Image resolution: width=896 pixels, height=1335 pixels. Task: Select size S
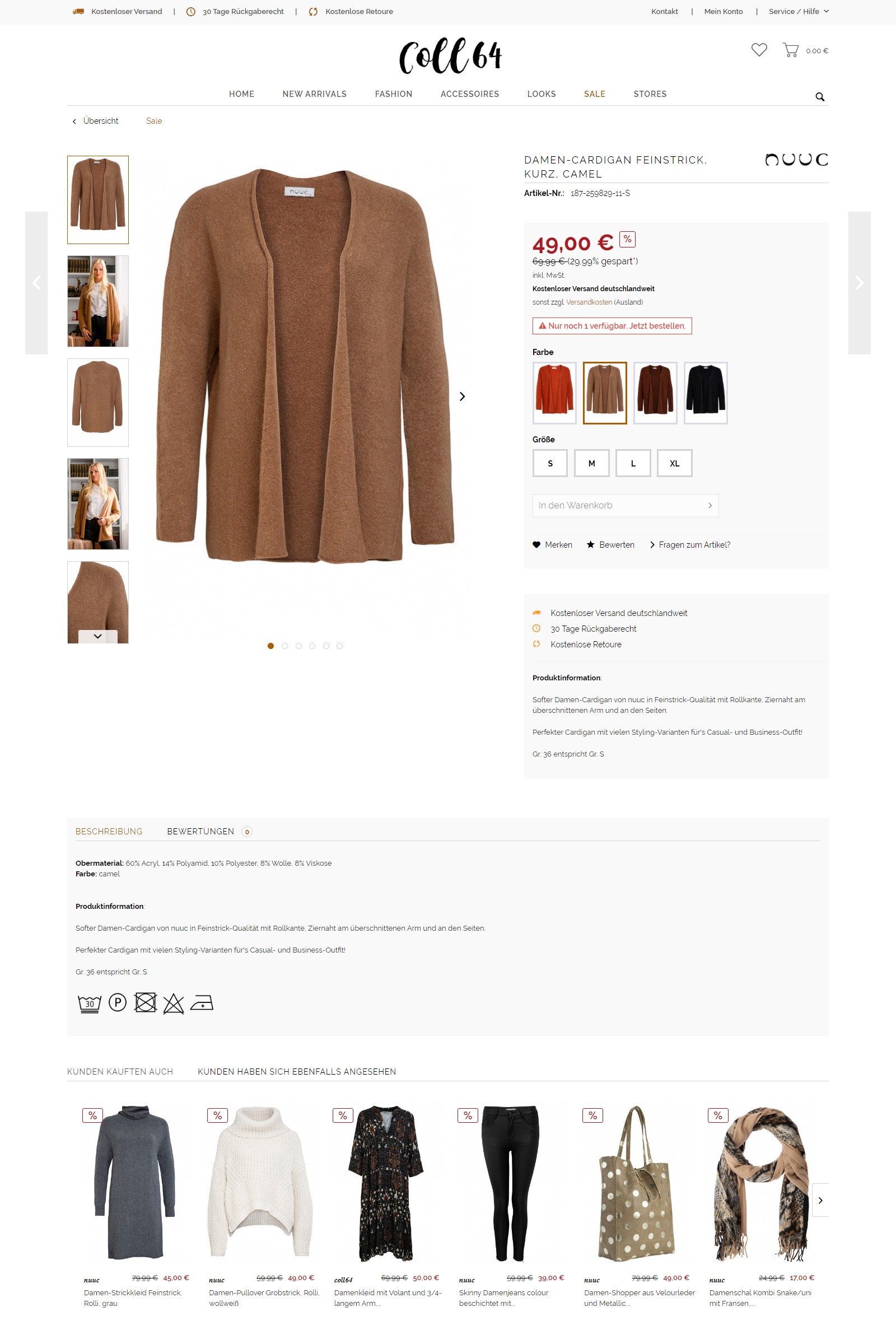point(550,463)
